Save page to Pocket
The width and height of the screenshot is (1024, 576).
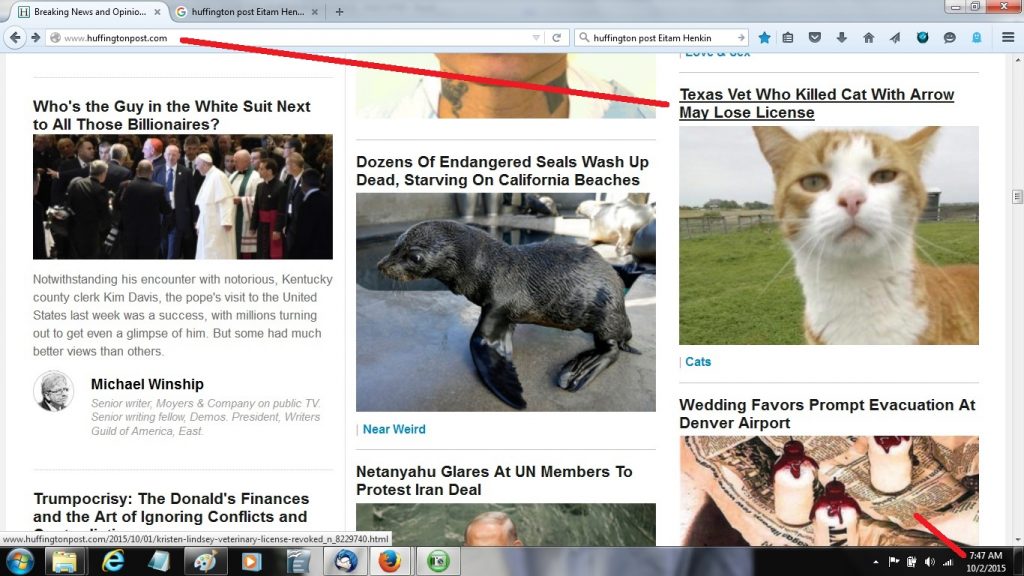point(814,38)
